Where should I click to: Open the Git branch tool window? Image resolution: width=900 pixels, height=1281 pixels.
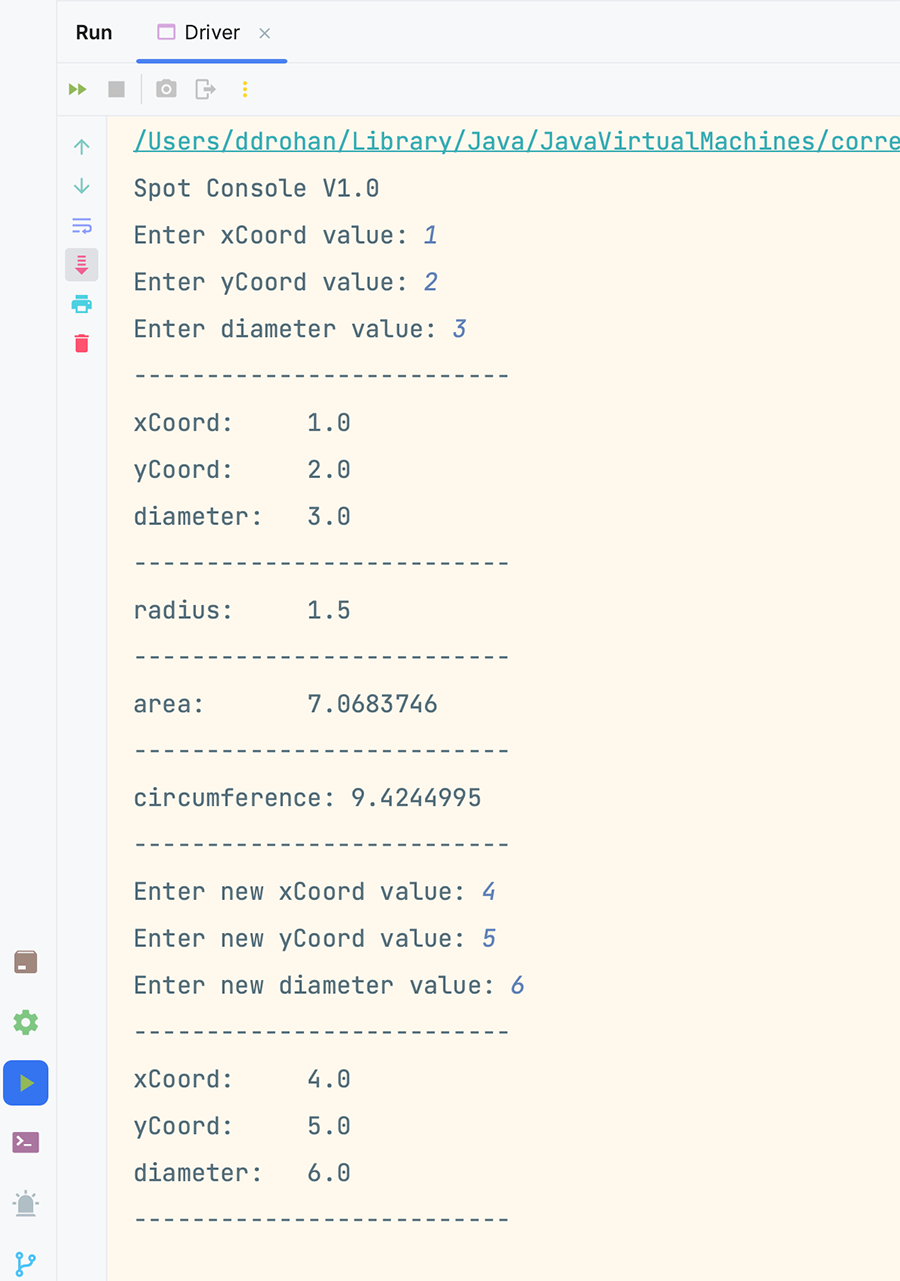tap(26, 1263)
